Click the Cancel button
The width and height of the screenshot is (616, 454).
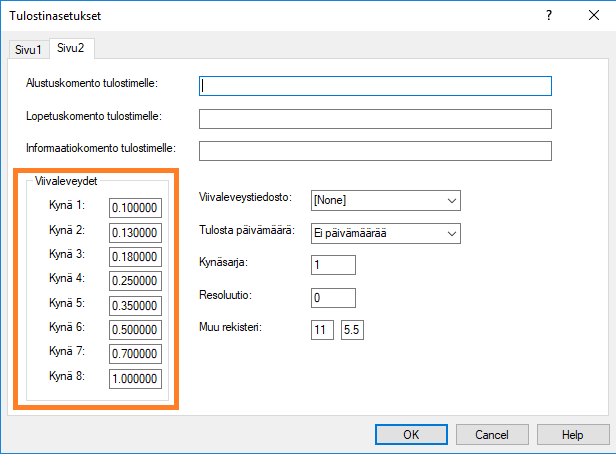[492, 435]
